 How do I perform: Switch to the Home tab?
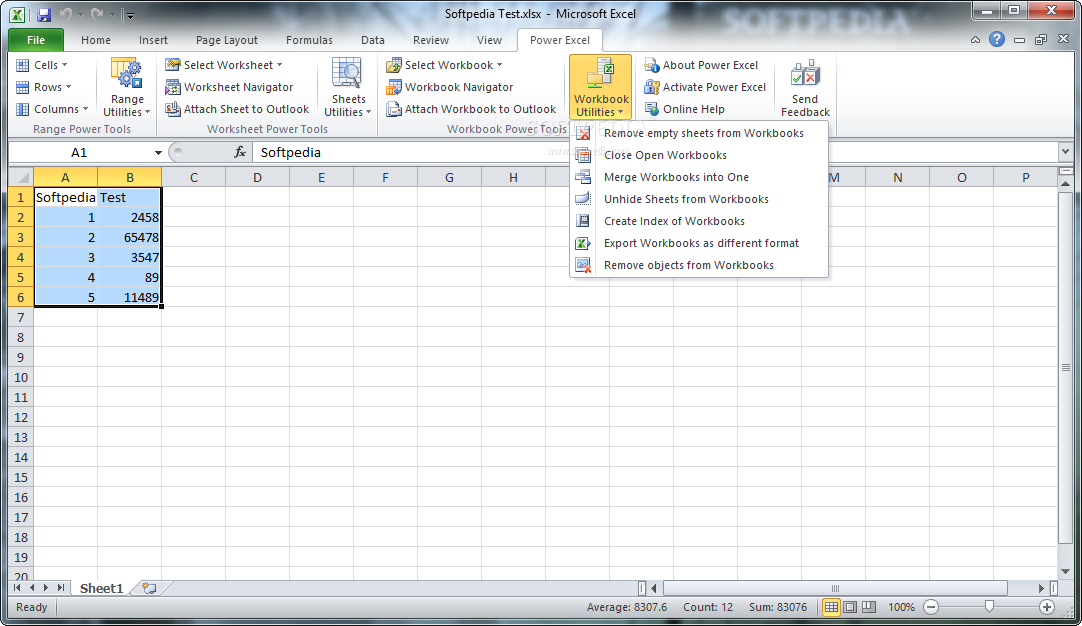[96, 40]
